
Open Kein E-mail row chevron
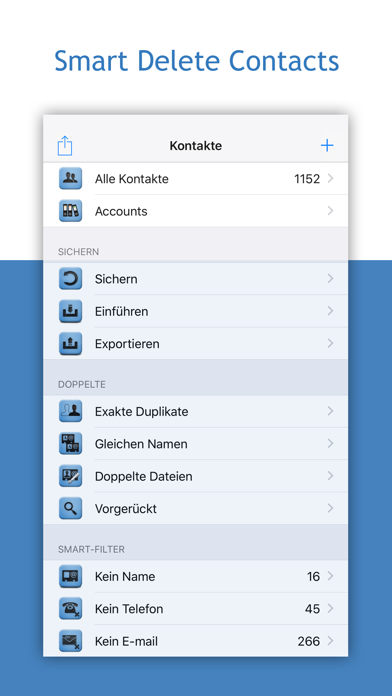point(330,641)
